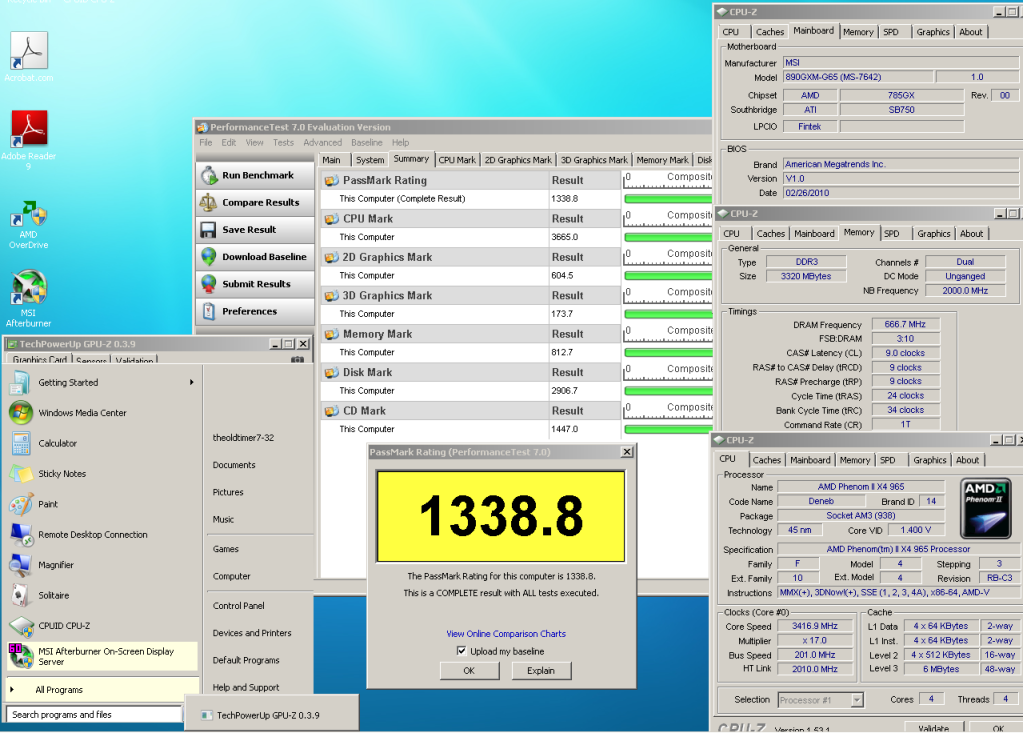Expand All Programs in Start menu

59,690
